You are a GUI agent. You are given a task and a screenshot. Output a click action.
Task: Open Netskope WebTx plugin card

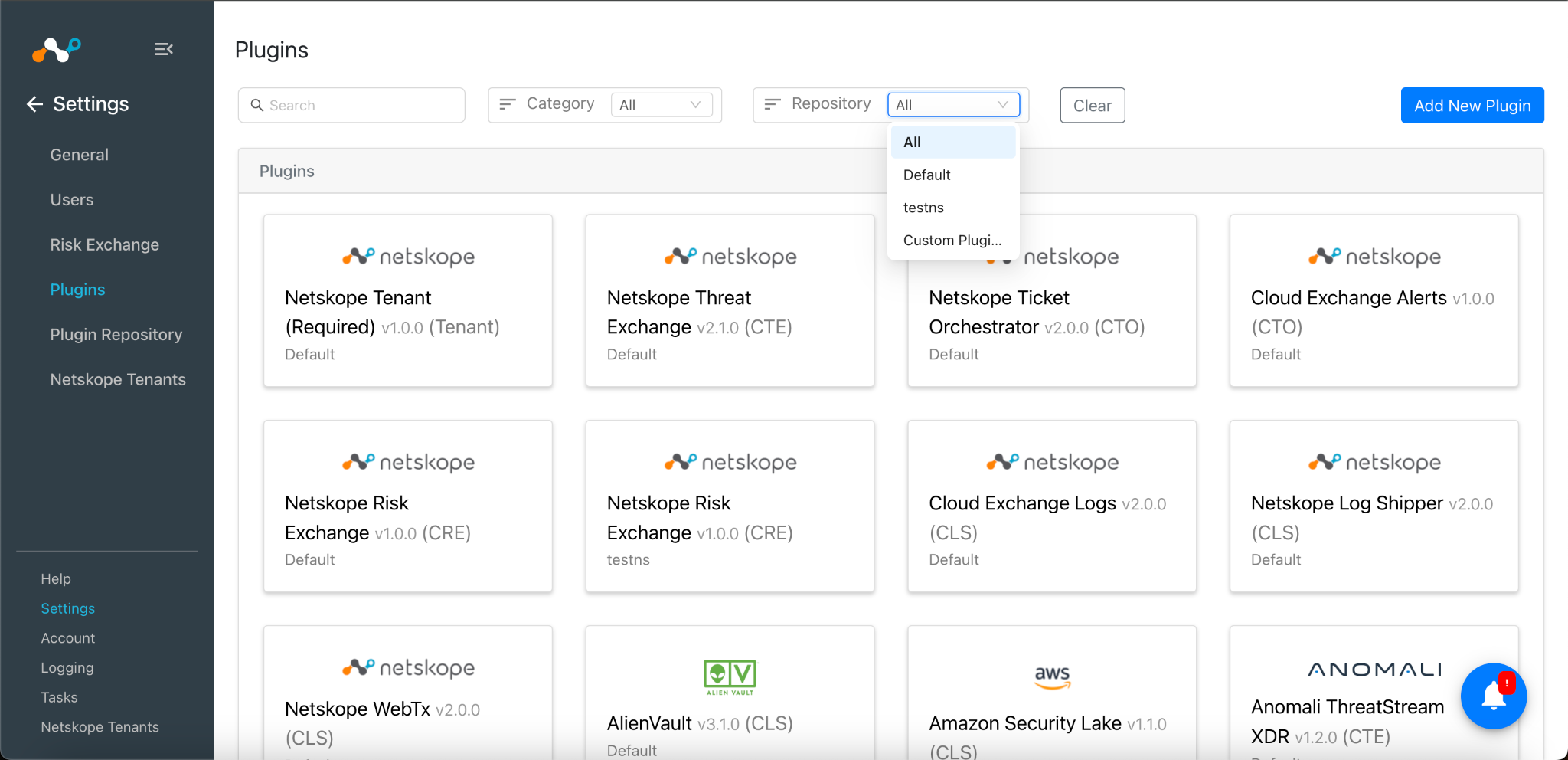click(x=408, y=693)
